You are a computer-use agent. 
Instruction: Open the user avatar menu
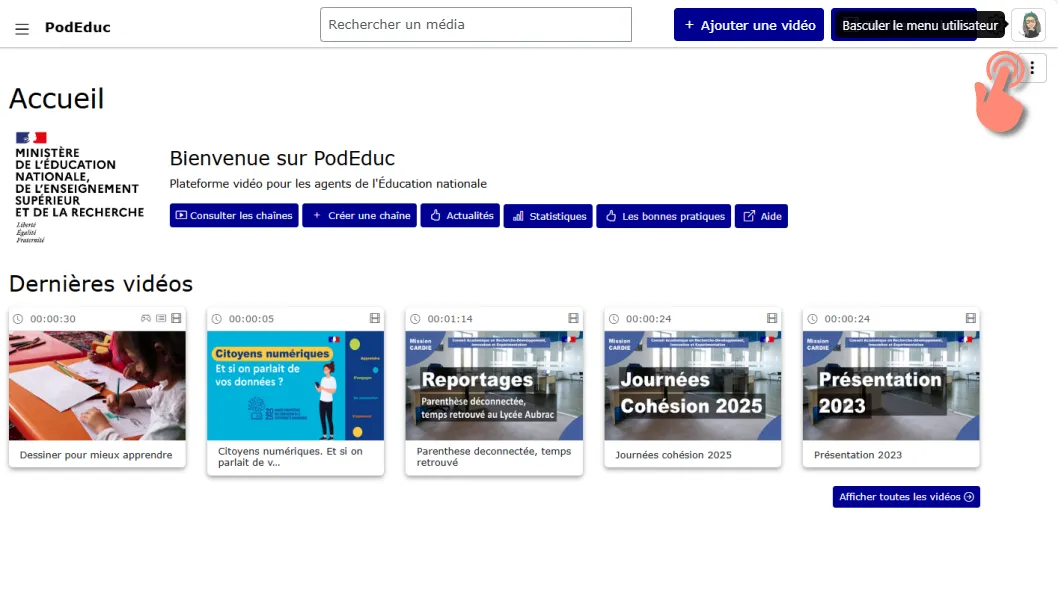click(x=1029, y=25)
